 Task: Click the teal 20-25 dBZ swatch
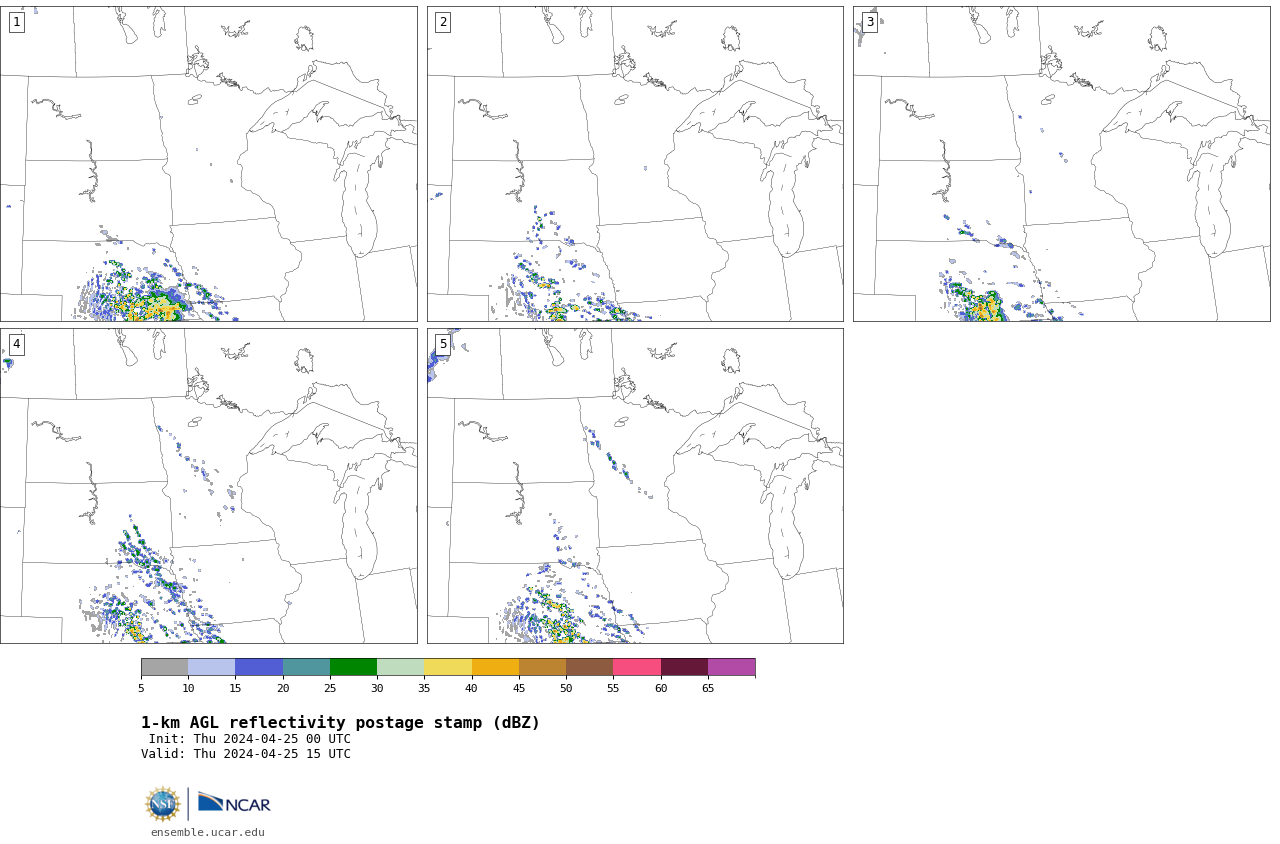306,667
